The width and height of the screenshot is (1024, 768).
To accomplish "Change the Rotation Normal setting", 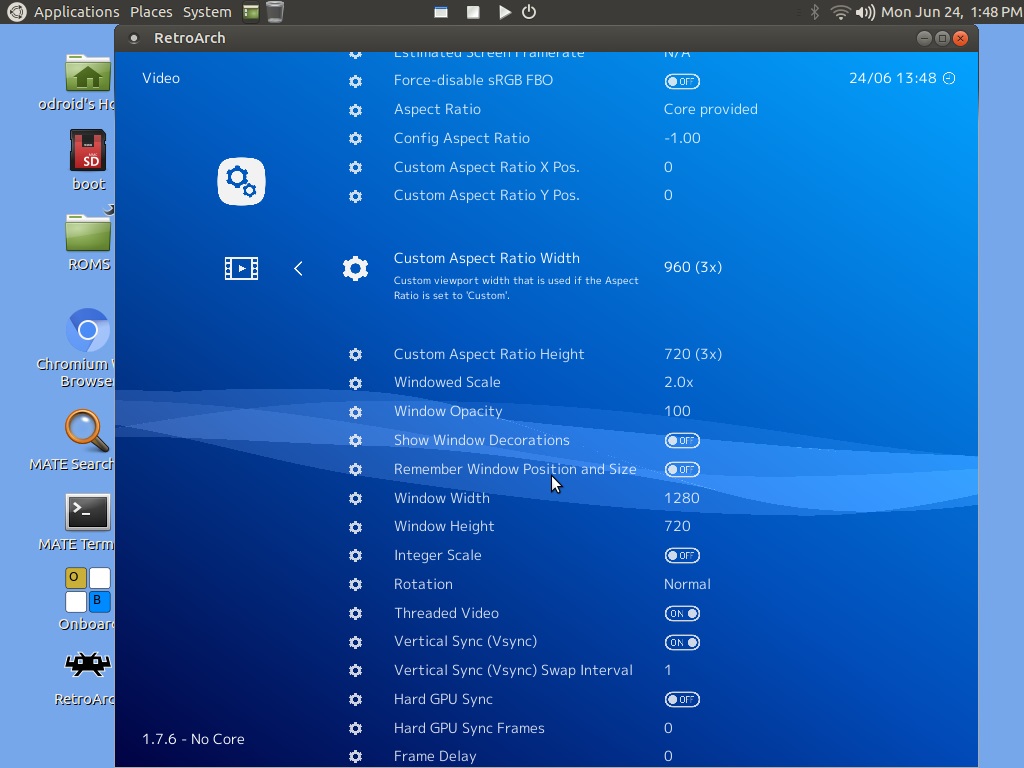I will 687,584.
